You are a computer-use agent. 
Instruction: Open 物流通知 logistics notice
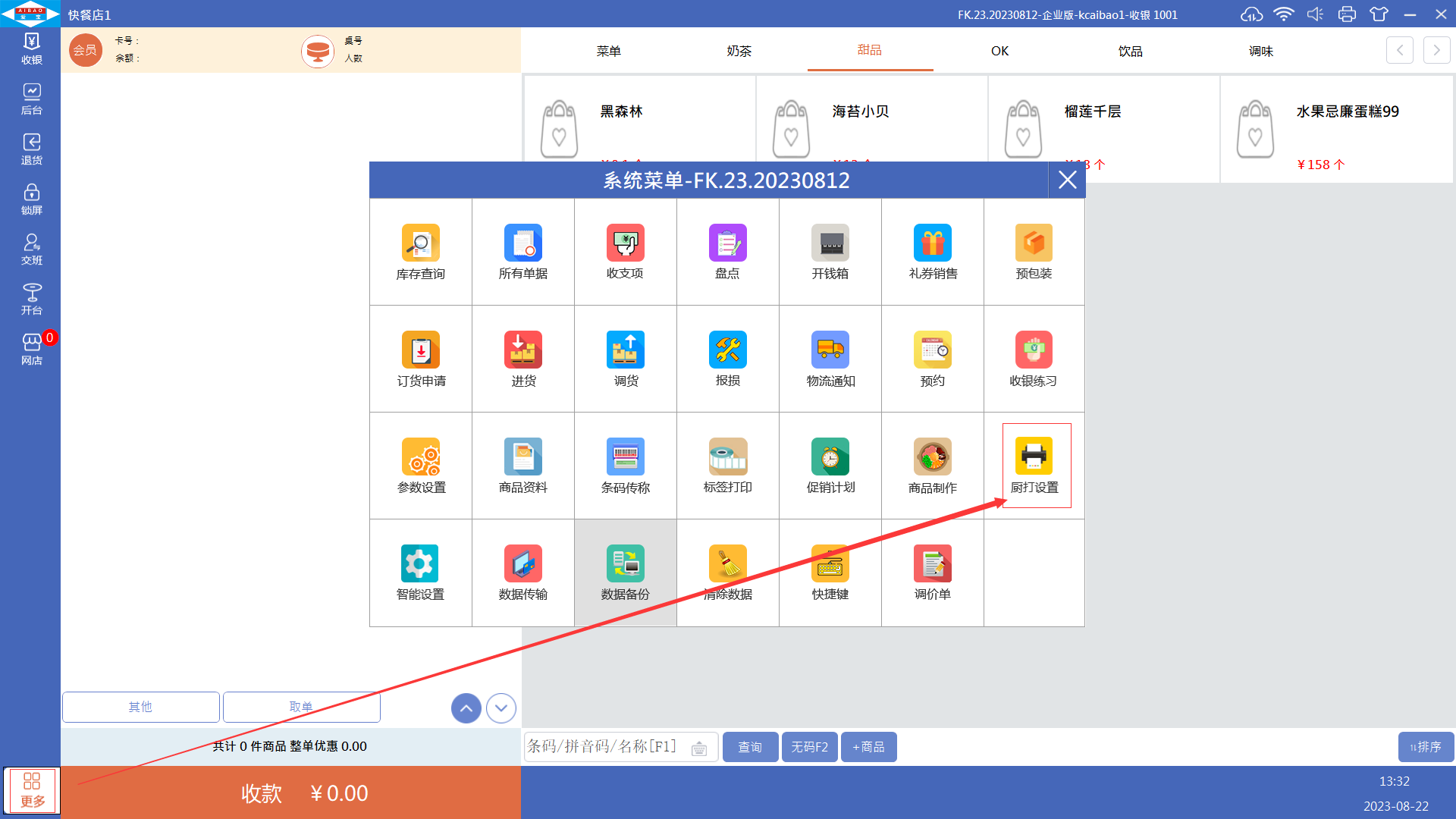[830, 359]
